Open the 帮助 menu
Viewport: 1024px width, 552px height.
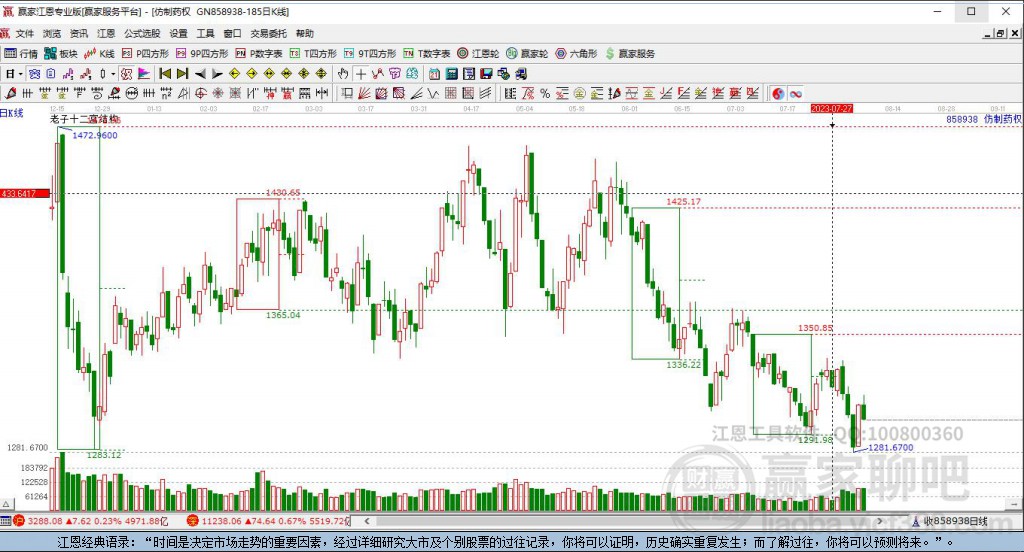304,33
